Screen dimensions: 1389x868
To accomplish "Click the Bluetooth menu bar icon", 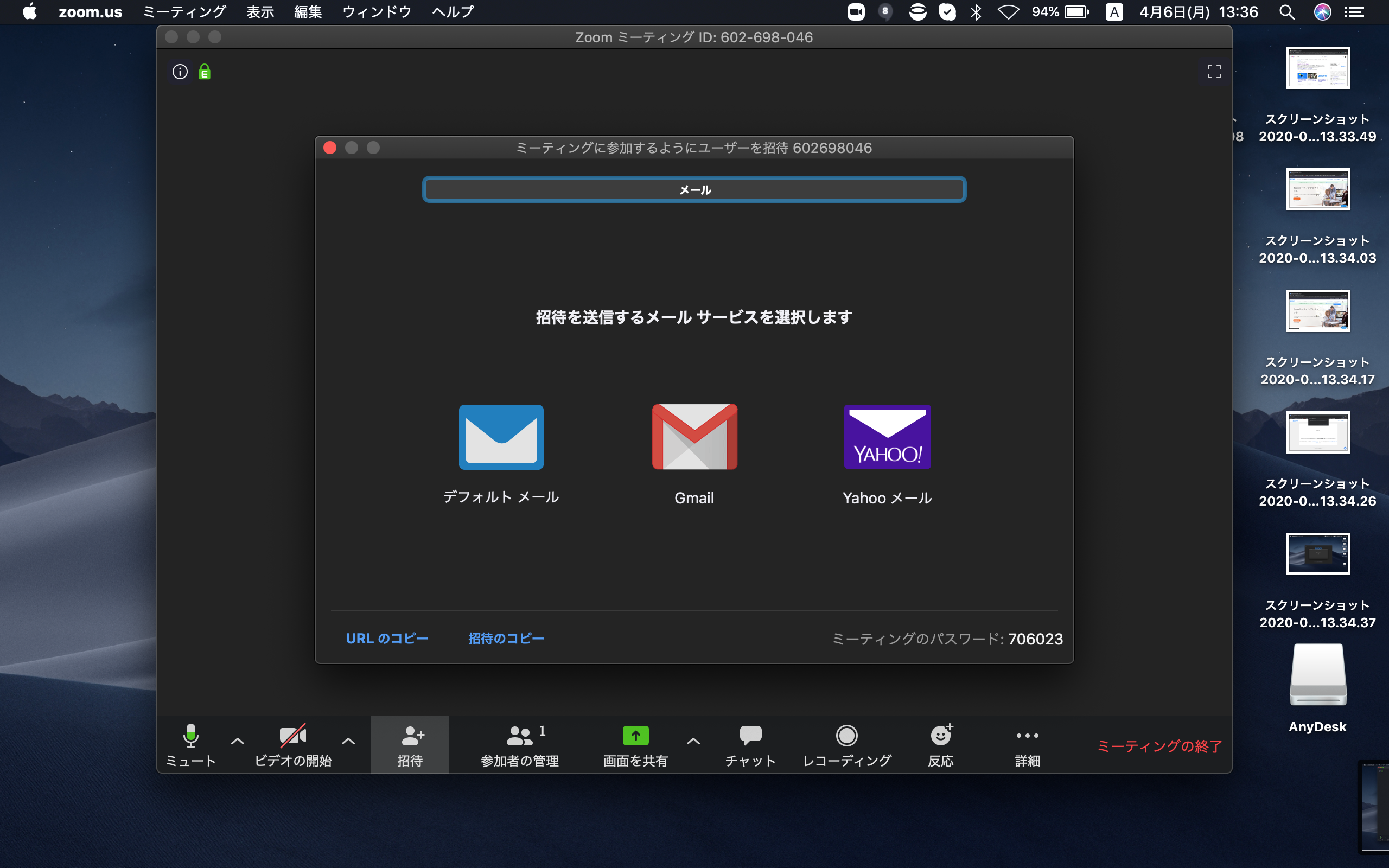I will pyautogui.click(x=976, y=12).
